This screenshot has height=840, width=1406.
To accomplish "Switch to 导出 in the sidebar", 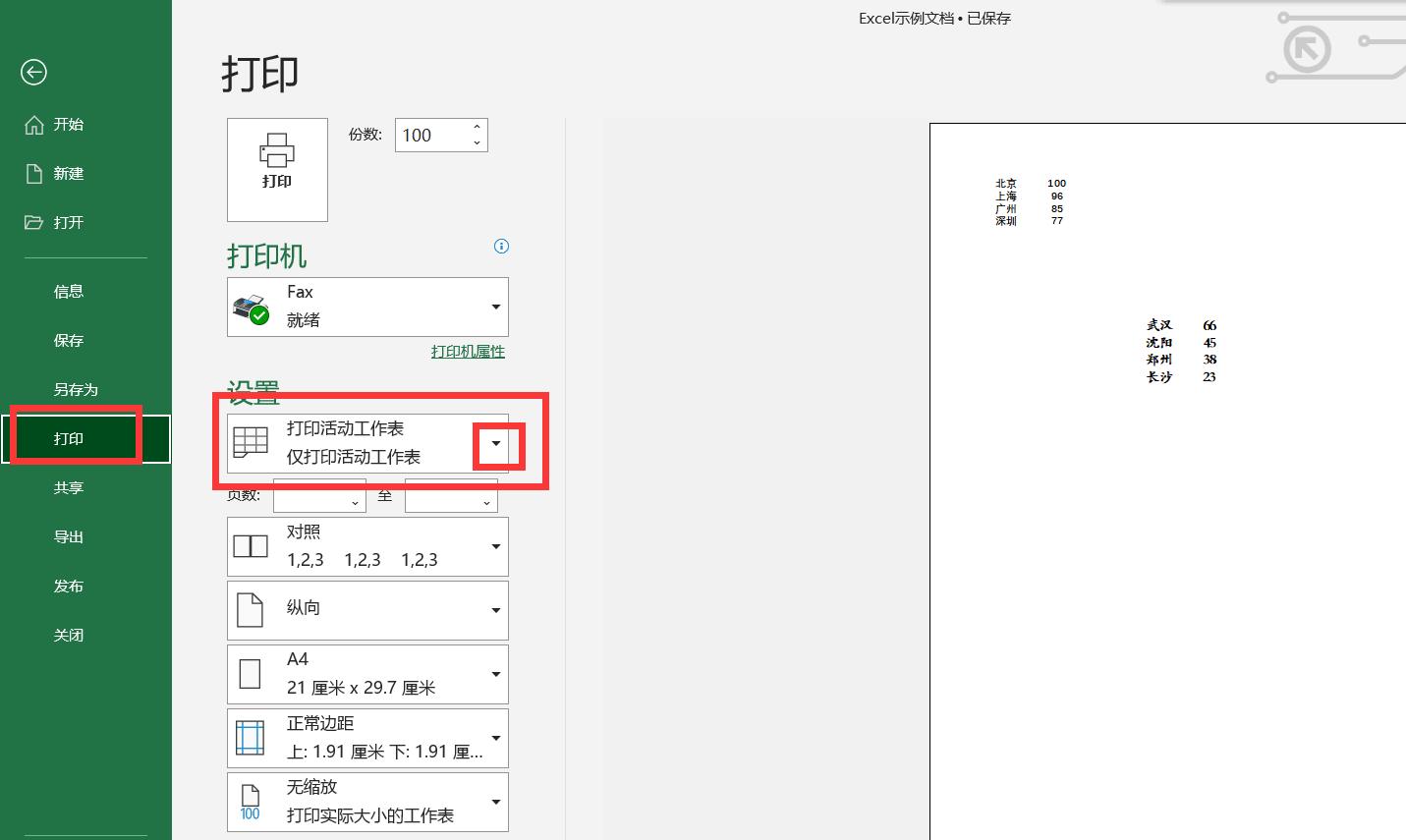I will (x=69, y=536).
